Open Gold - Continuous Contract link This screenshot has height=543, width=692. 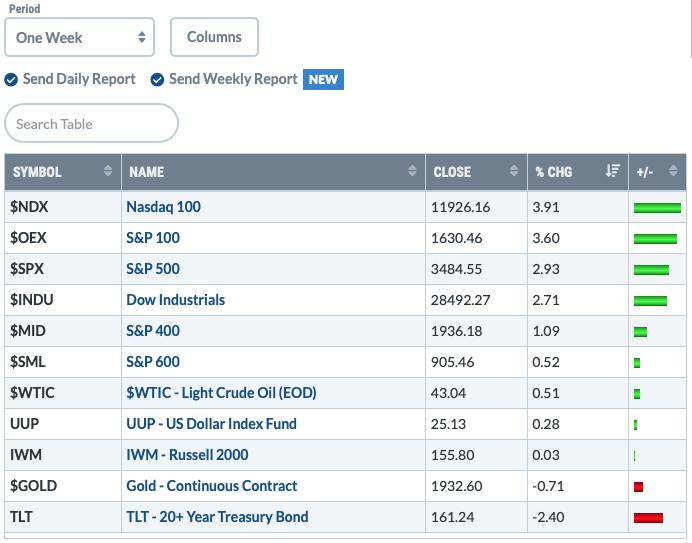coord(211,486)
